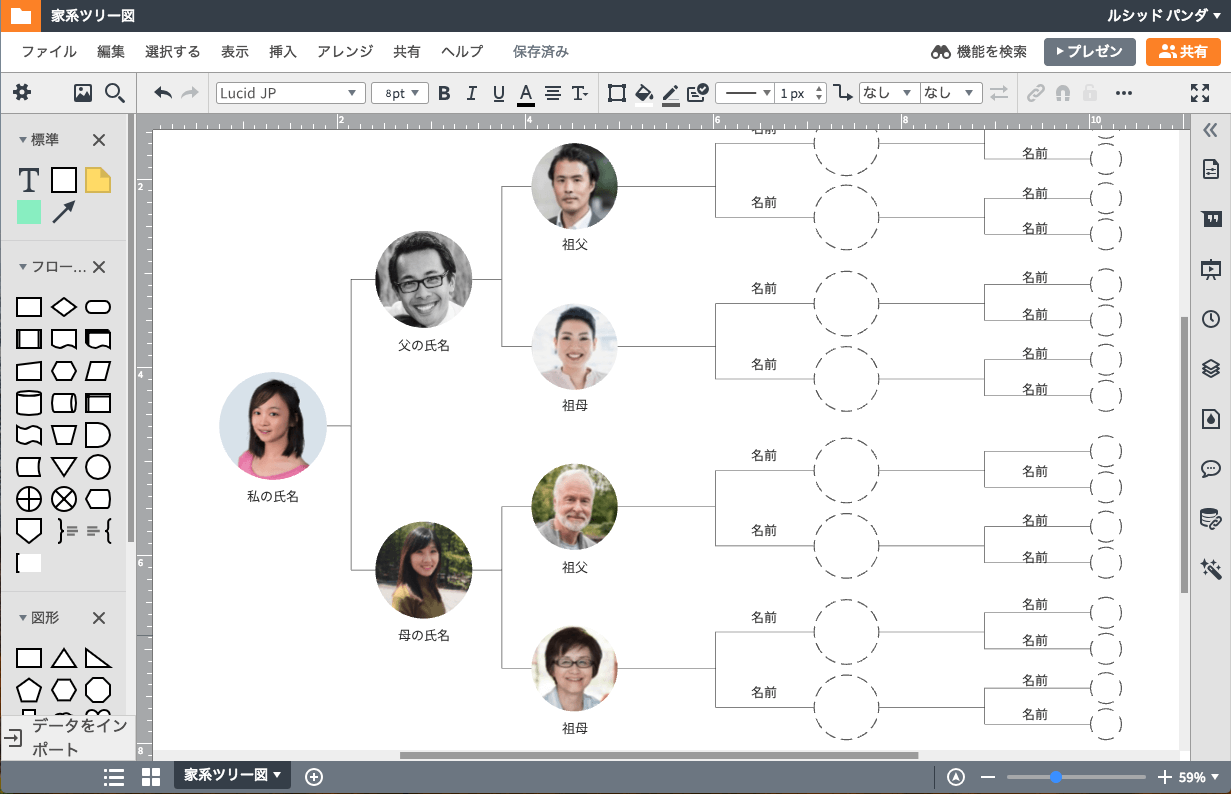This screenshot has height=794, width=1231.
Task: Select the fill color bucket icon
Action: (644, 93)
